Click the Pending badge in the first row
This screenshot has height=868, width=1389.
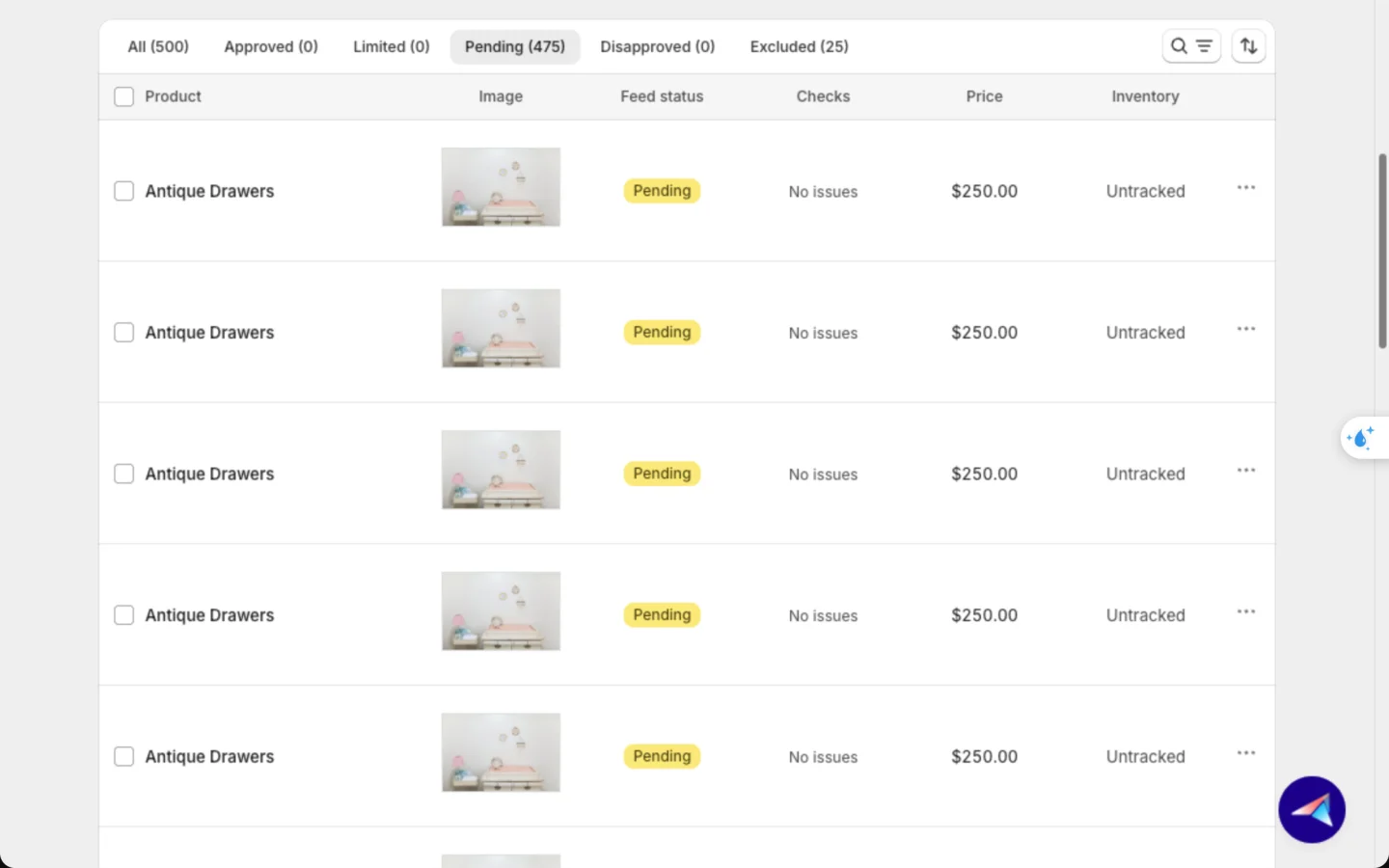click(x=662, y=191)
